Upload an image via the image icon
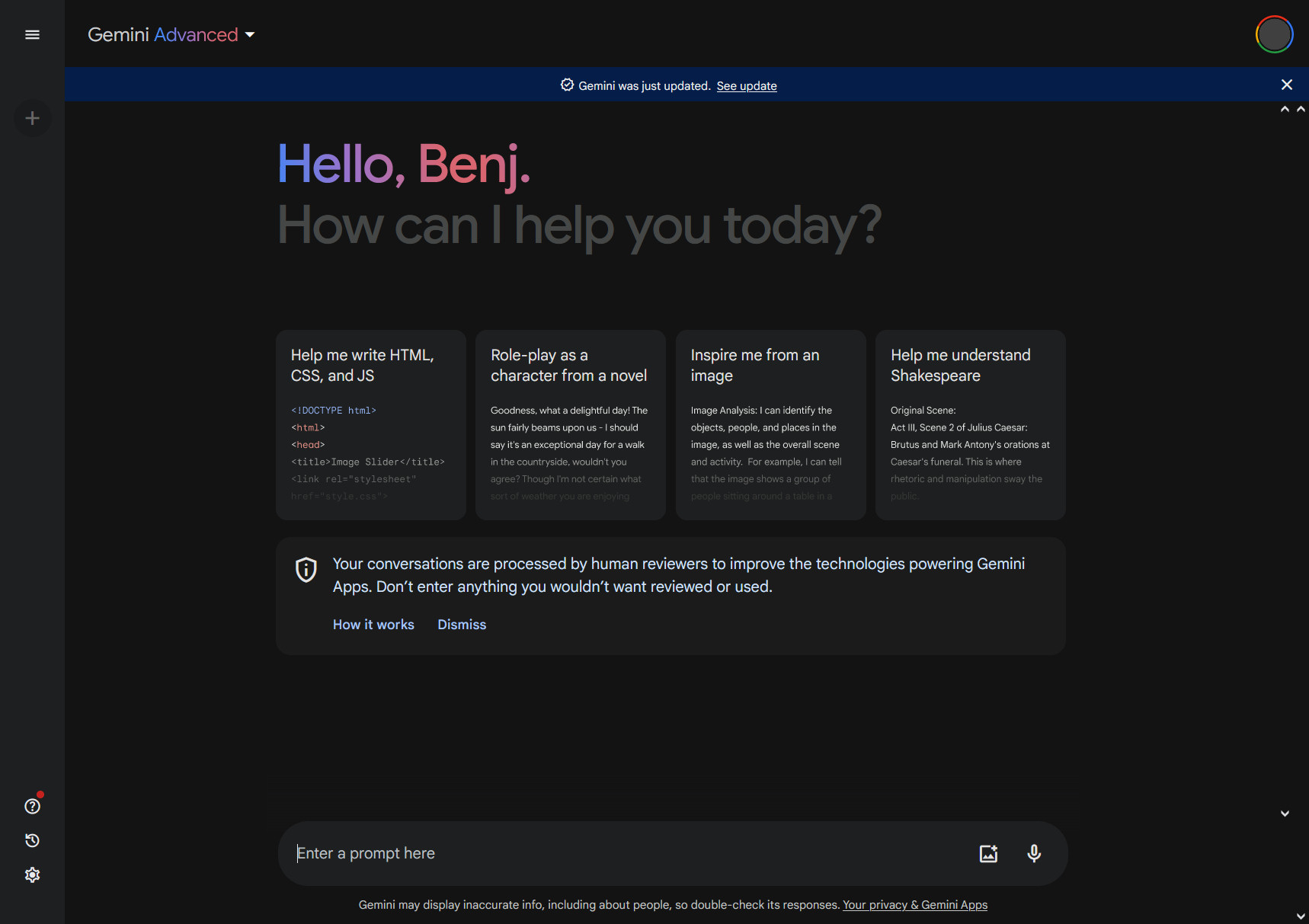The height and width of the screenshot is (924, 1309). tap(987, 853)
